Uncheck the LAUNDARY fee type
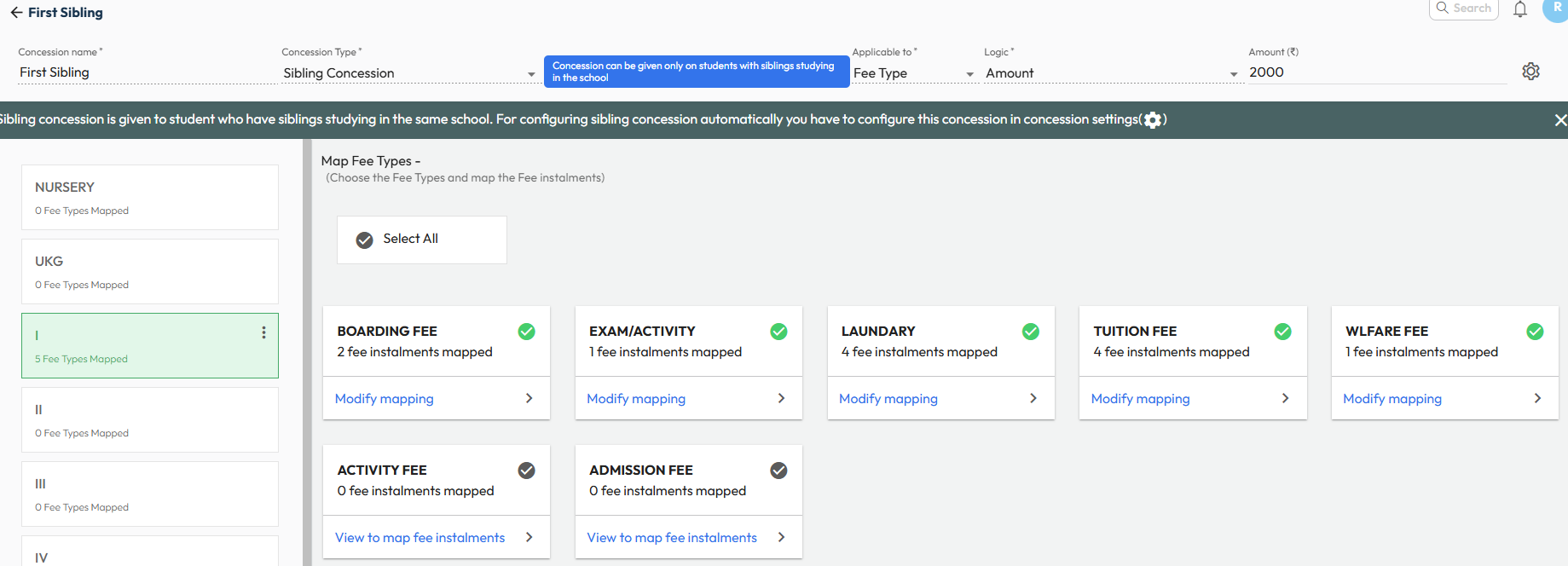This screenshot has height=566, width=1568. tap(1031, 332)
